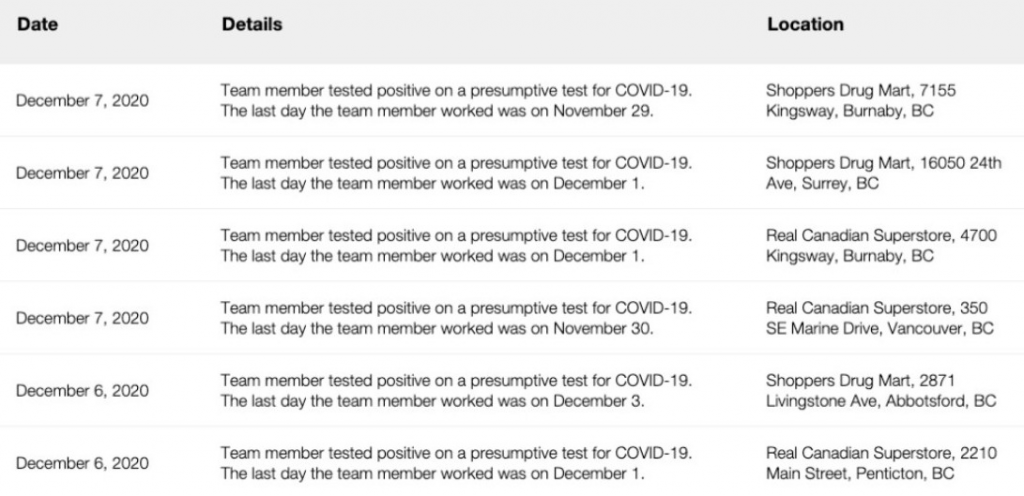Click the details text mentioning November 29
1024x496 pixels.
point(456,100)
